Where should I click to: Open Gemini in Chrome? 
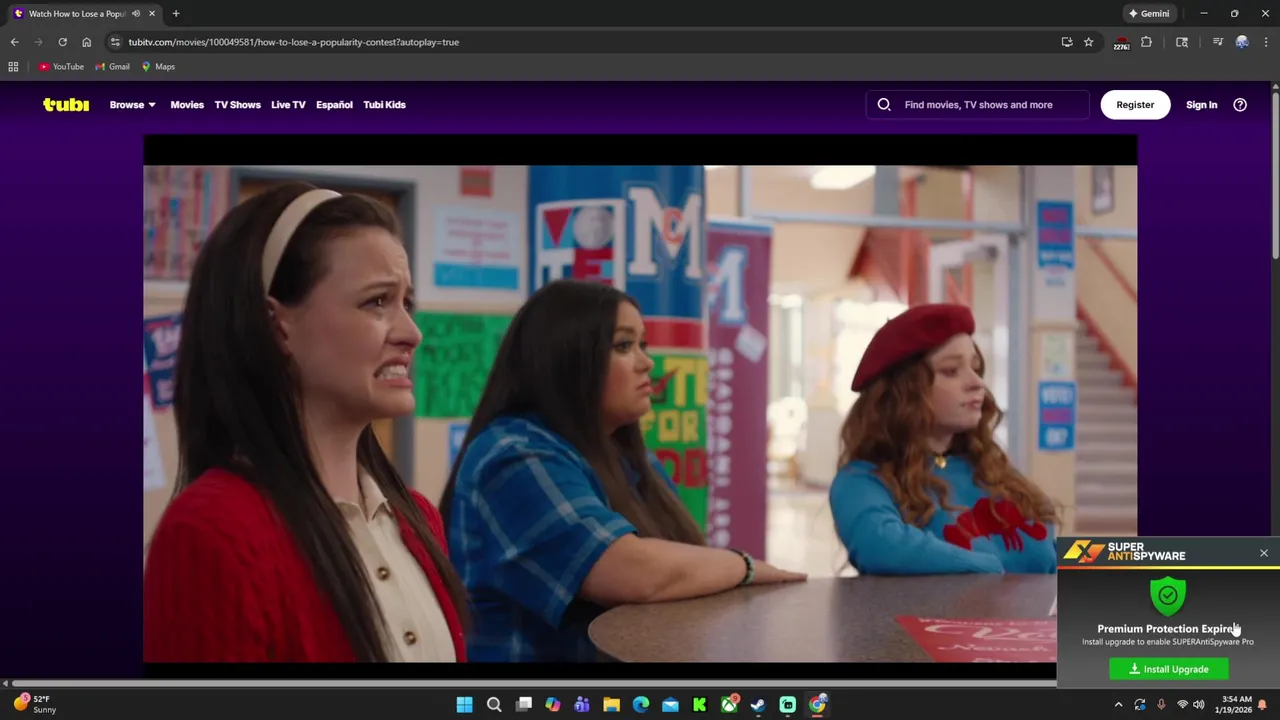(1149, 14)
